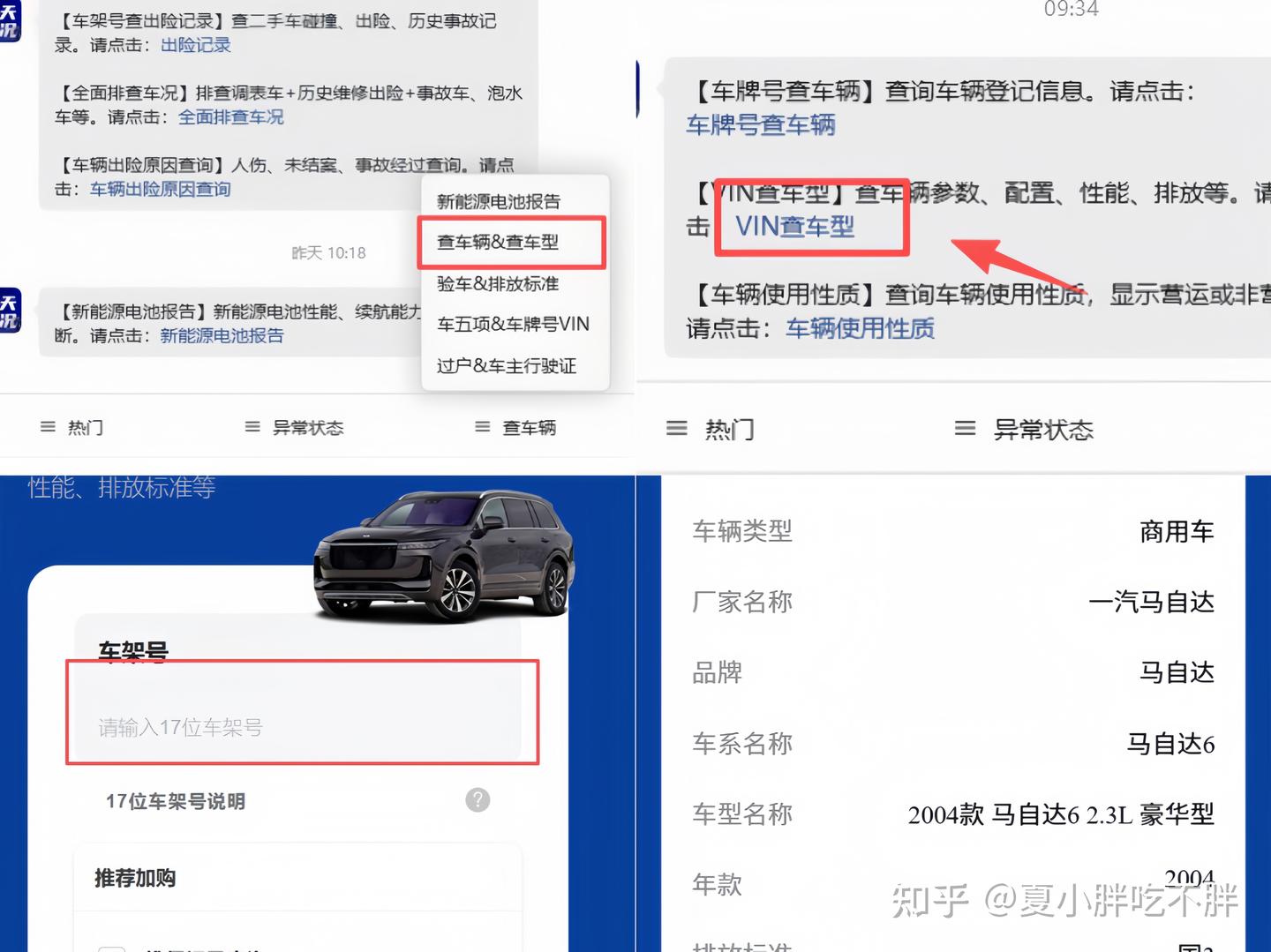1271x952 pixels.
Task: Click the 09:34 timestamp
Action: (1072, 9)
